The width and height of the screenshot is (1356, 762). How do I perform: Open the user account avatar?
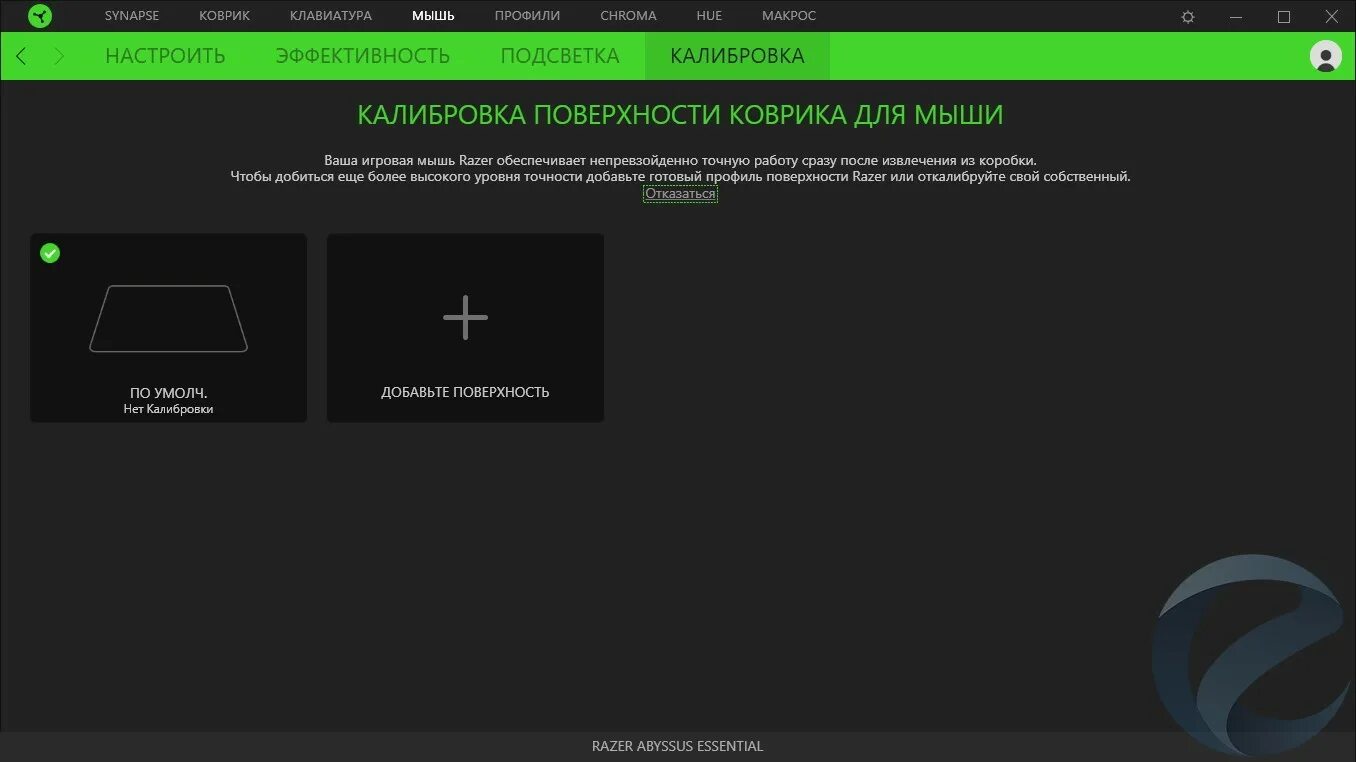point(1326,56)
